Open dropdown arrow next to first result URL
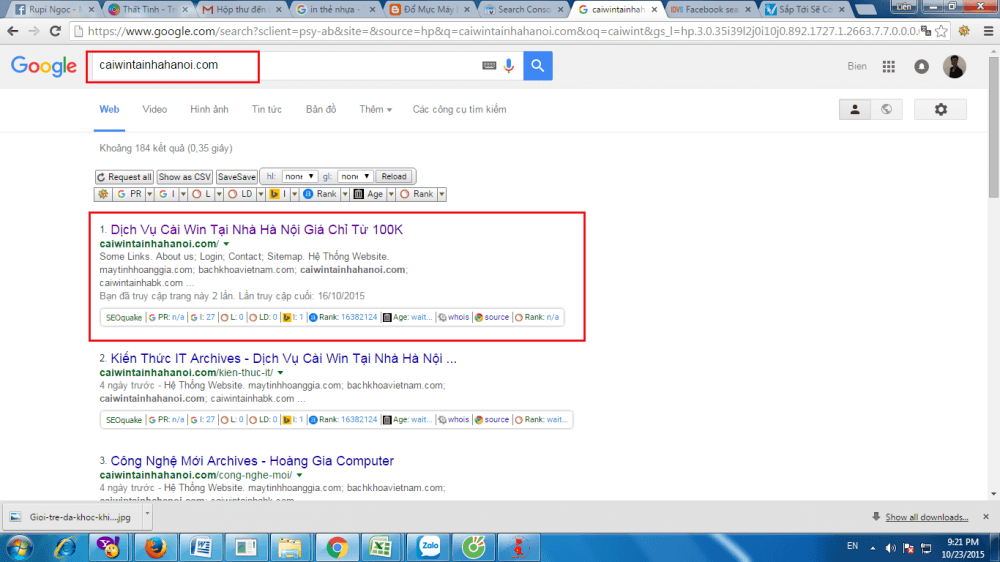The width and height of the screenshot is (1000, 562). tap(226, 244)
